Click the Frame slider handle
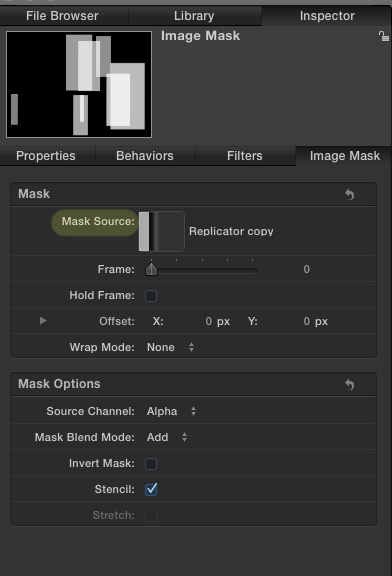Image resolution: width=392 pixels, height=576 pixels. click(151, 269)
